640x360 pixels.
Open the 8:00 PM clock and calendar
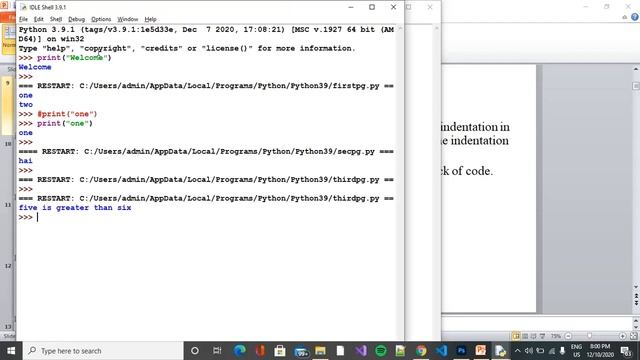tap(600, 351)
